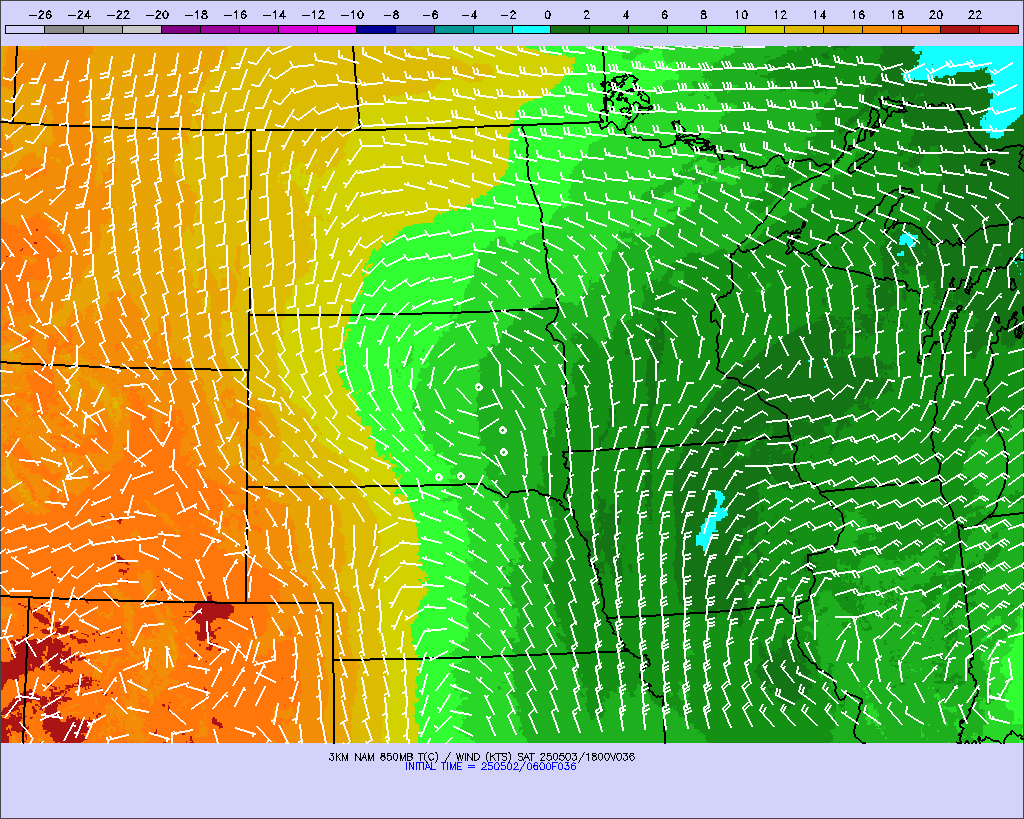Select the bright green 8 to 10 swatch
The width and height of the screenshot is (1024, 819).
point(726,29)
